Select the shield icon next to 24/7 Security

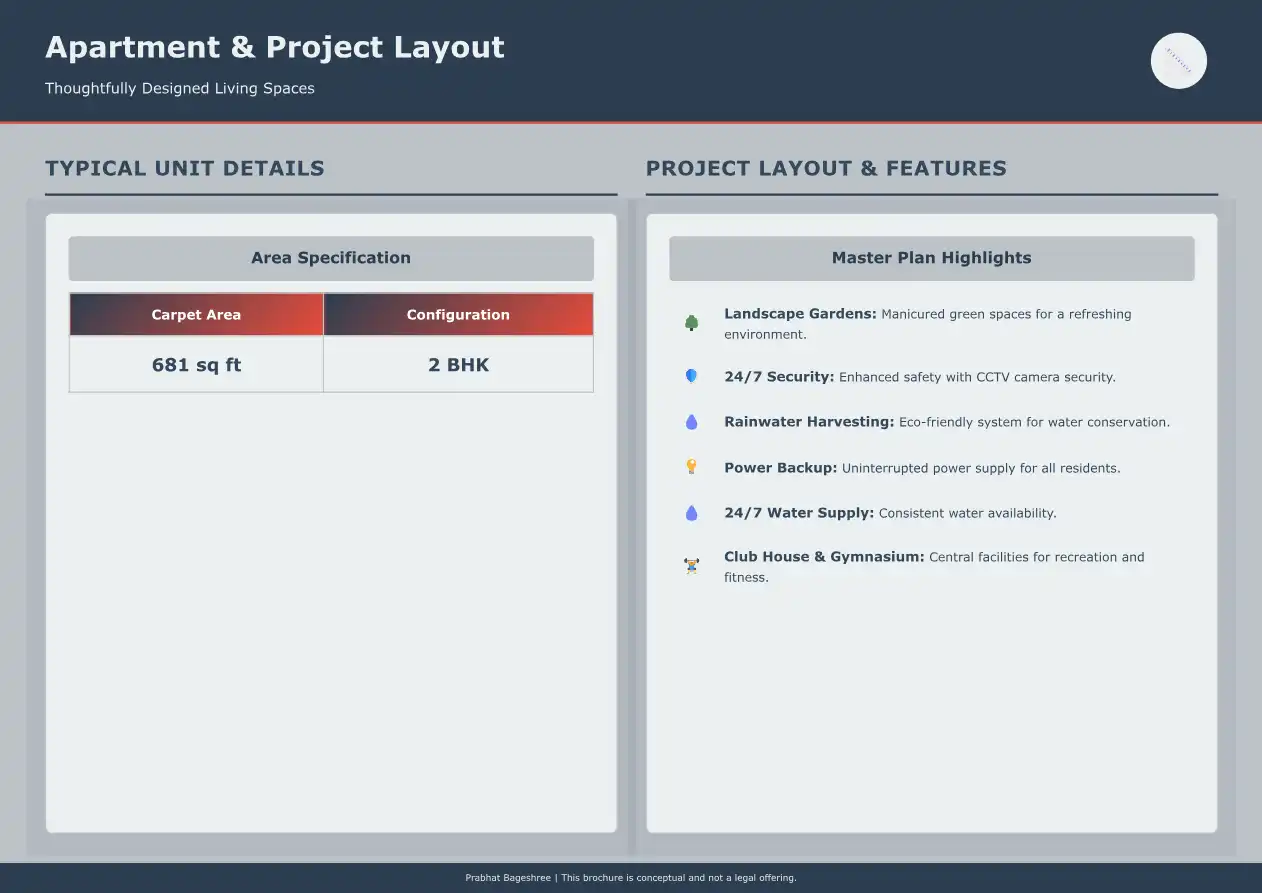[x=691, y=377]
